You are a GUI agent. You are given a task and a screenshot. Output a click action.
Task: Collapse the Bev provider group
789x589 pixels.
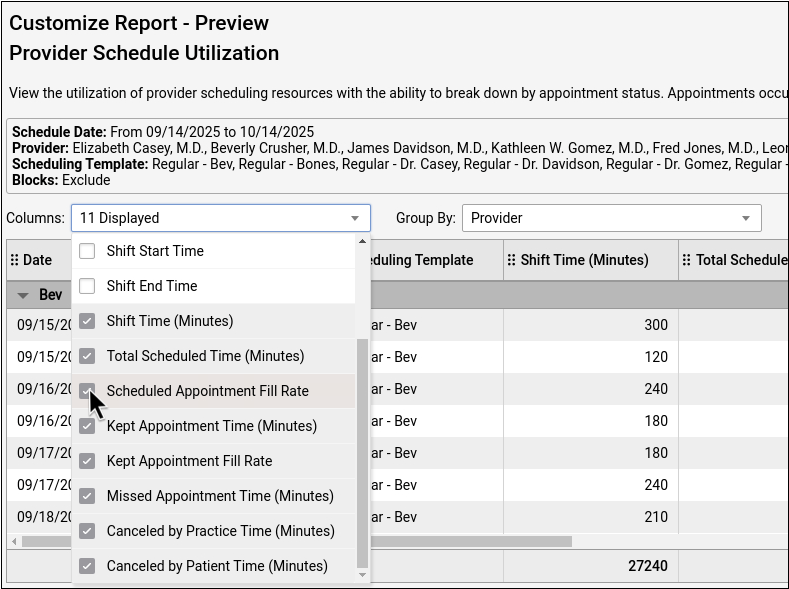(23, 295)
